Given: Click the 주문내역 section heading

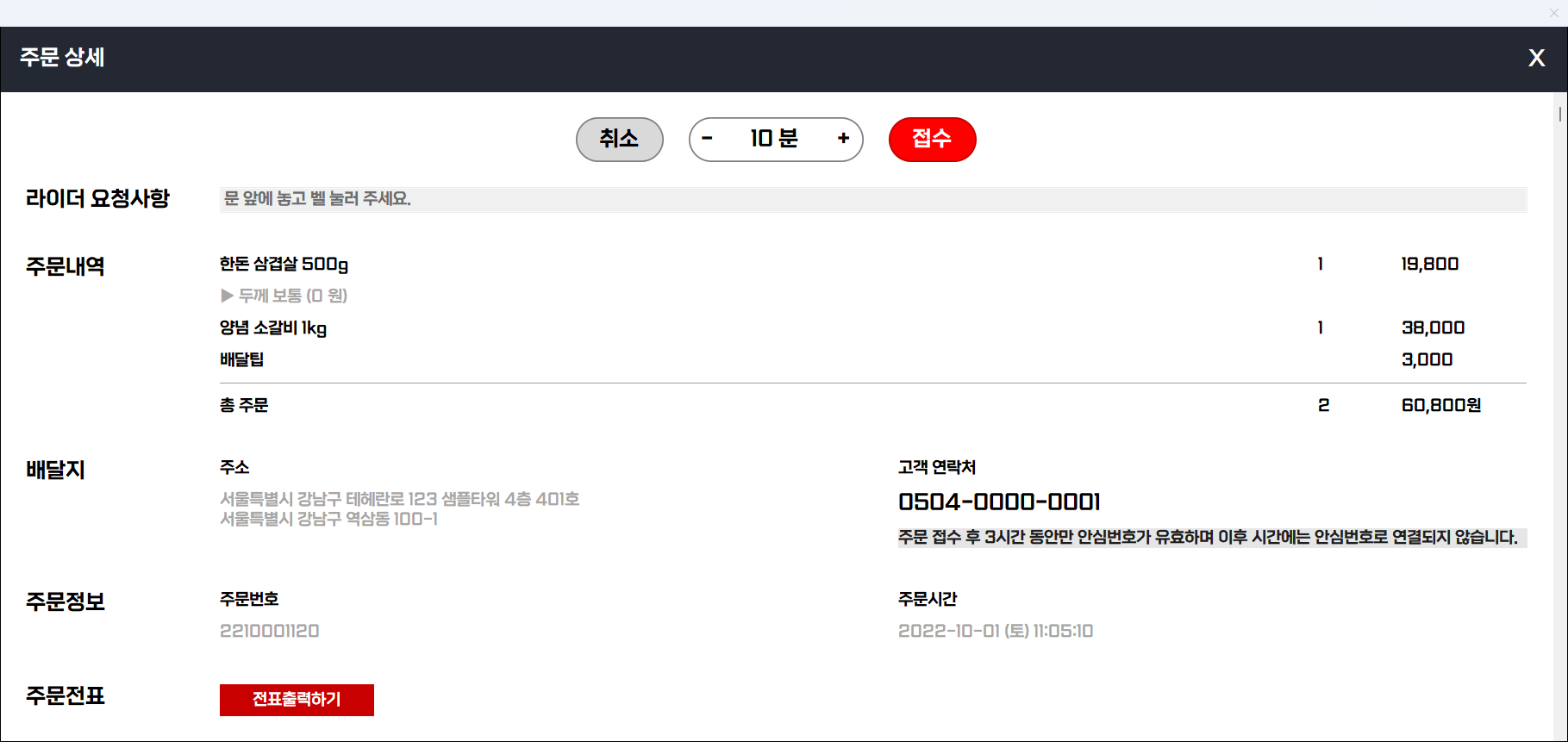Looking at the screenshot, I should tap(66, 266).
